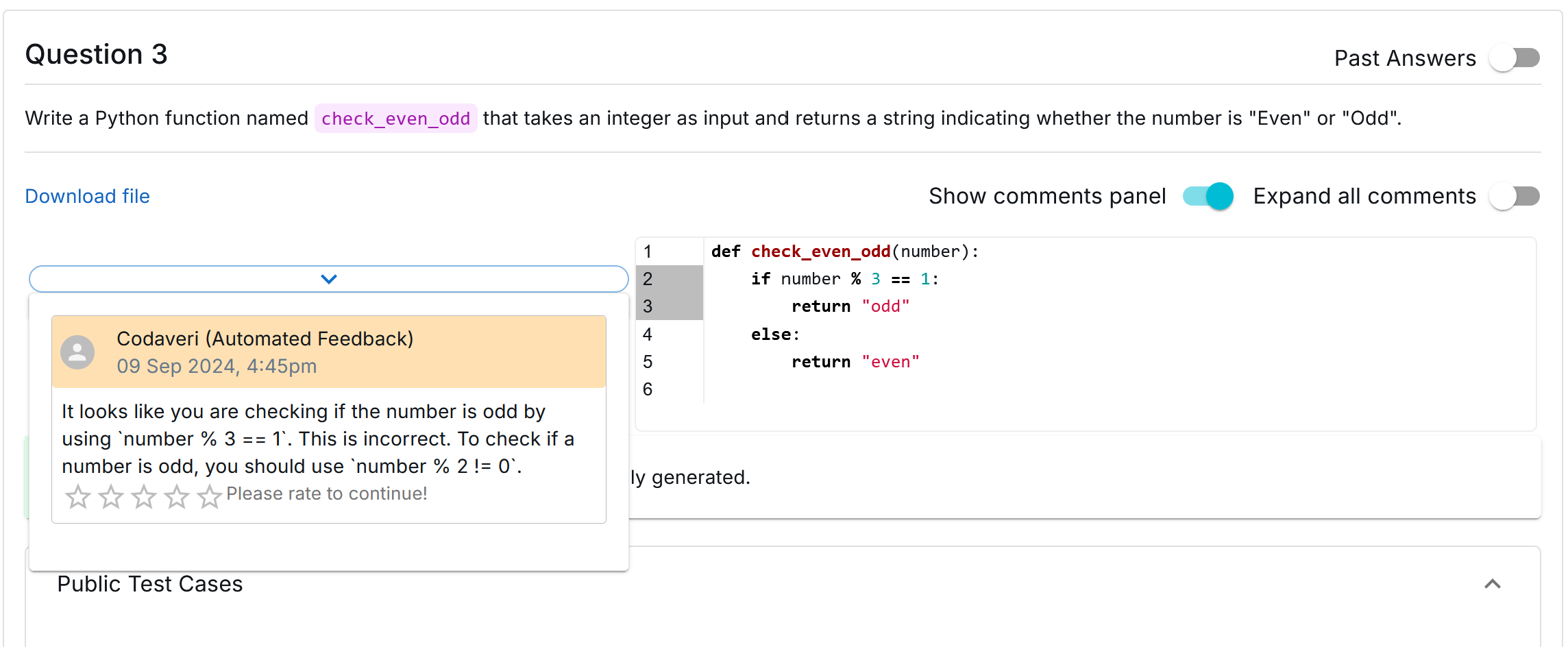Rate feedback three stars

tap(144, 496)
